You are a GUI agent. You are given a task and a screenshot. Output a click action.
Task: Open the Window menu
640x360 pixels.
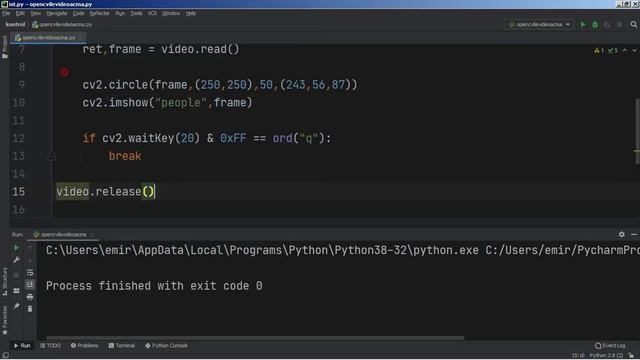[x=171, y=13]
